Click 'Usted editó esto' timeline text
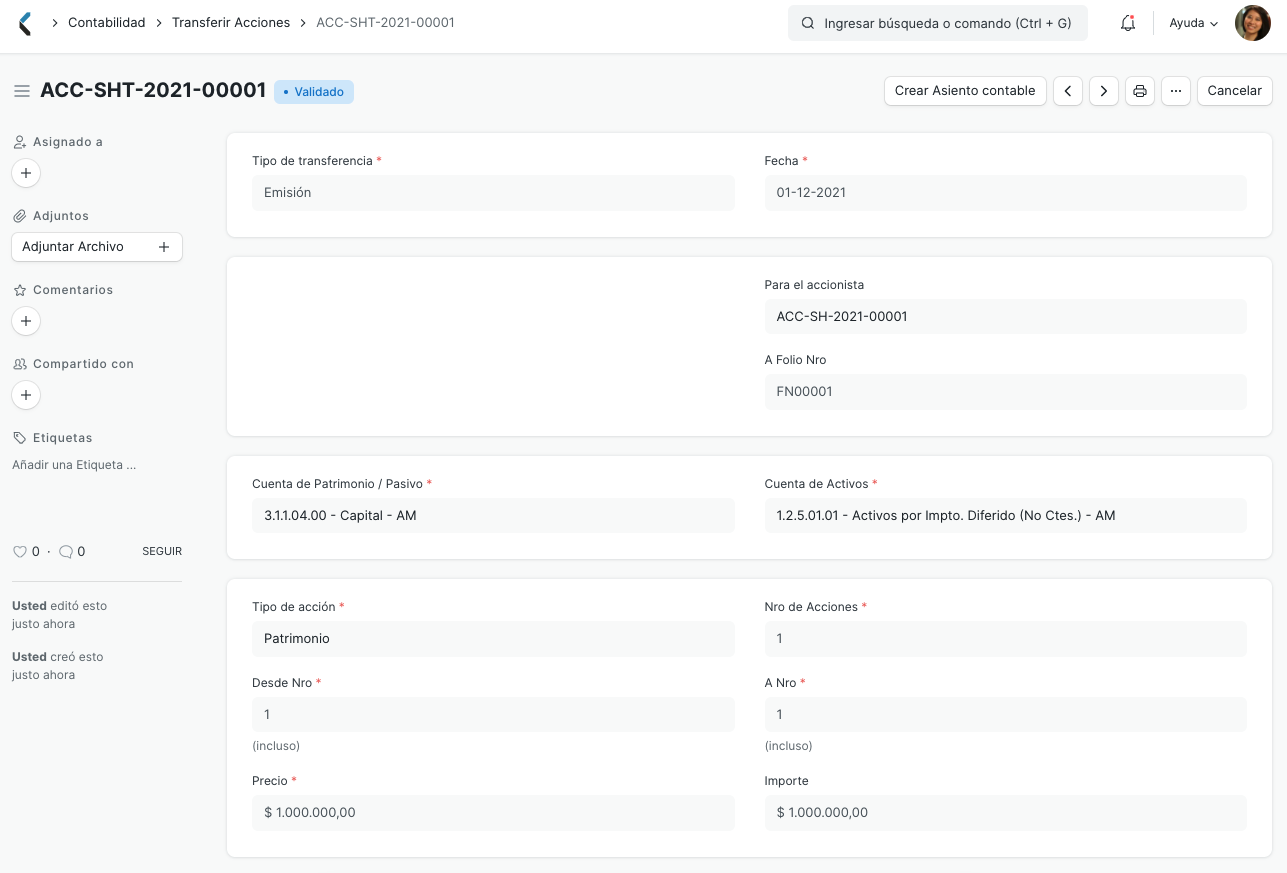The width and height of the screenshot is (1287, 873). point(59,606)
